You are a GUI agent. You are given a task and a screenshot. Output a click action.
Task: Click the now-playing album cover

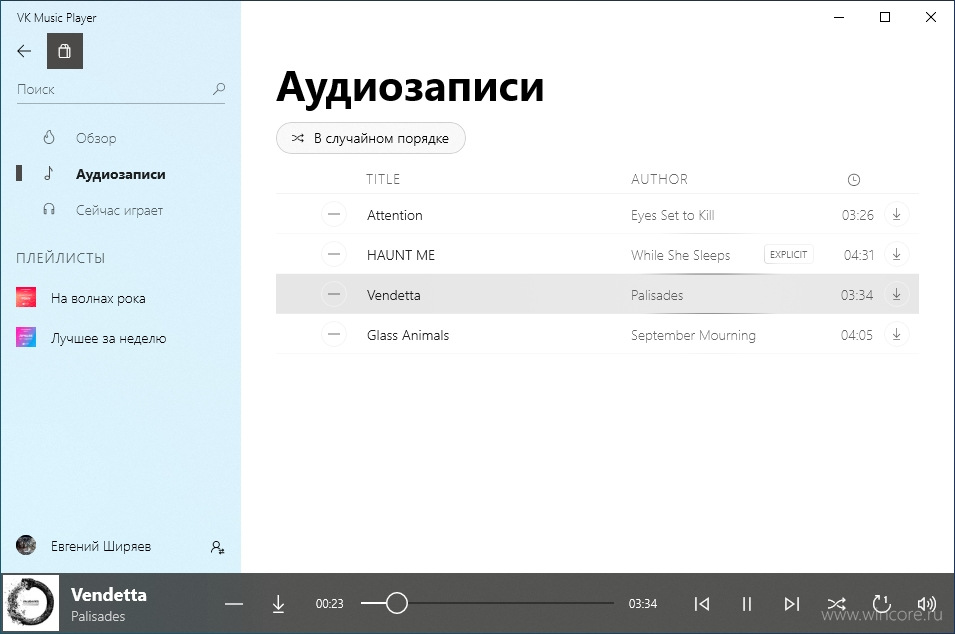pos(30,603)
